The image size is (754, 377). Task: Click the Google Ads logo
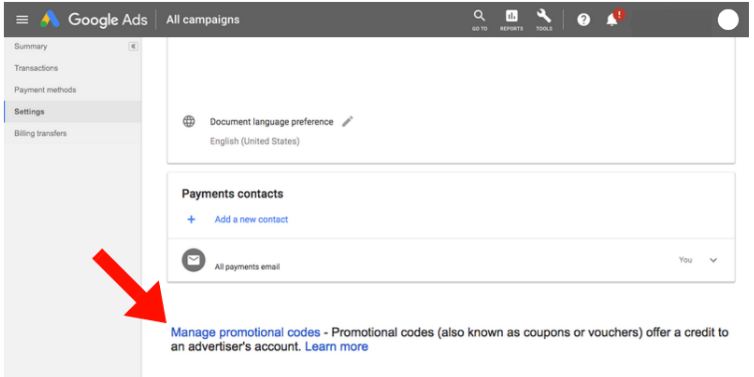coord(94,20)
